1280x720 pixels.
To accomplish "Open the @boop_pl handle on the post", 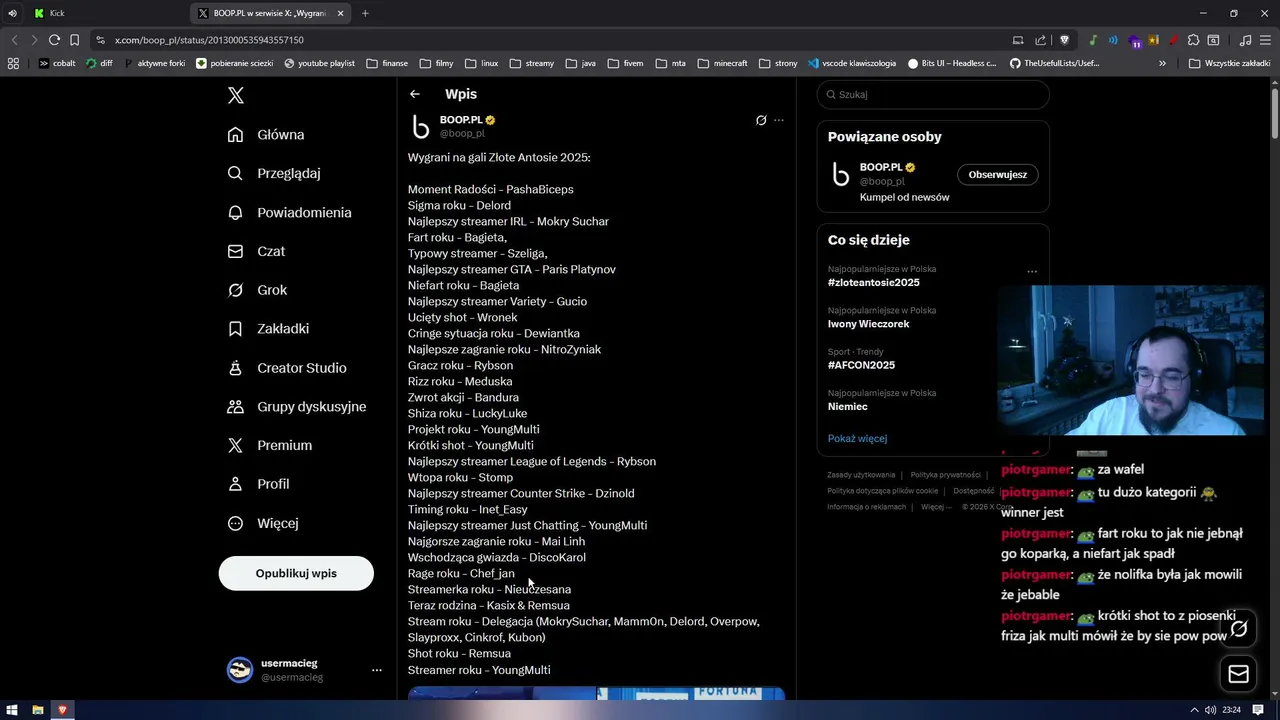I will point(462,133).
